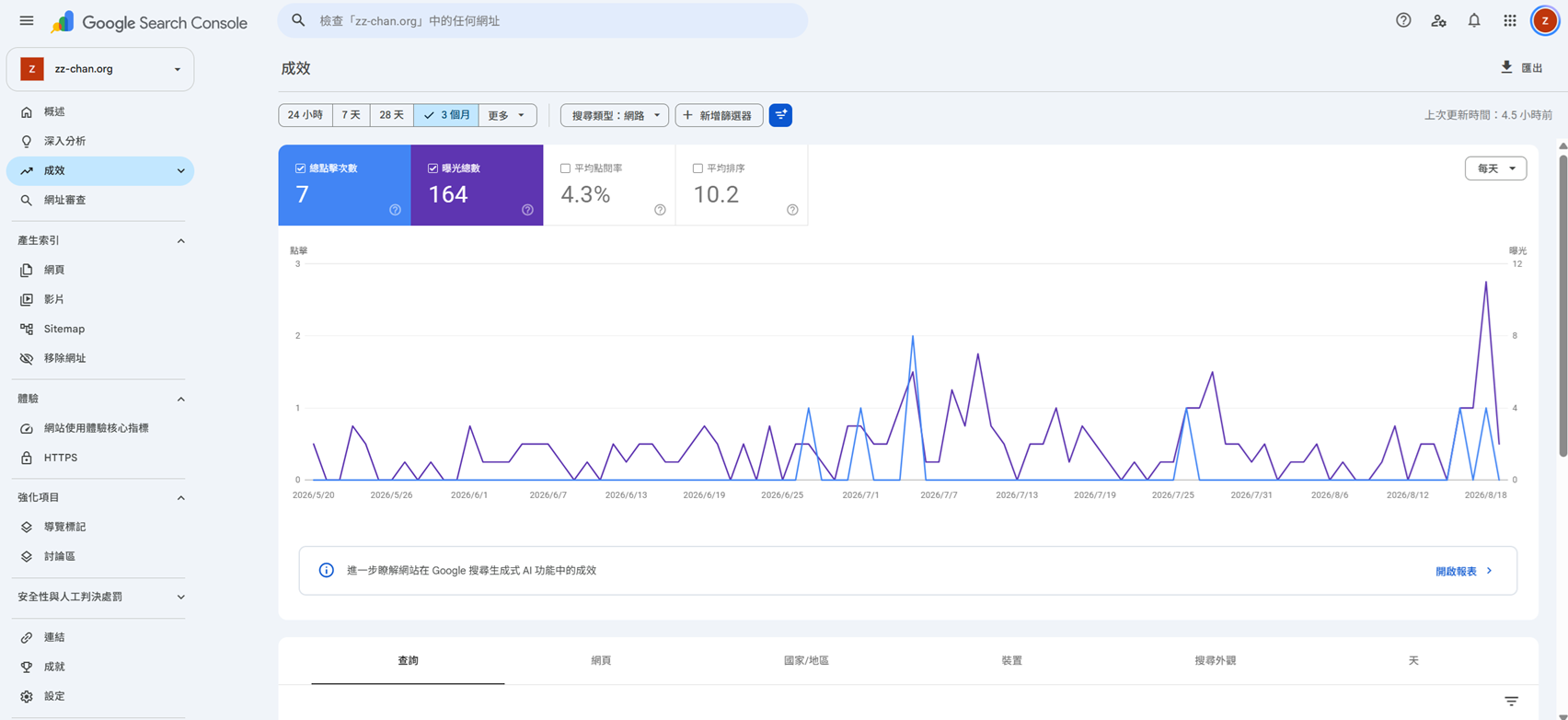Image resolution: width=1568 pixels, height=720 pixels.
Task: Go to 概述 overview page
Action: tap(100, 111)
